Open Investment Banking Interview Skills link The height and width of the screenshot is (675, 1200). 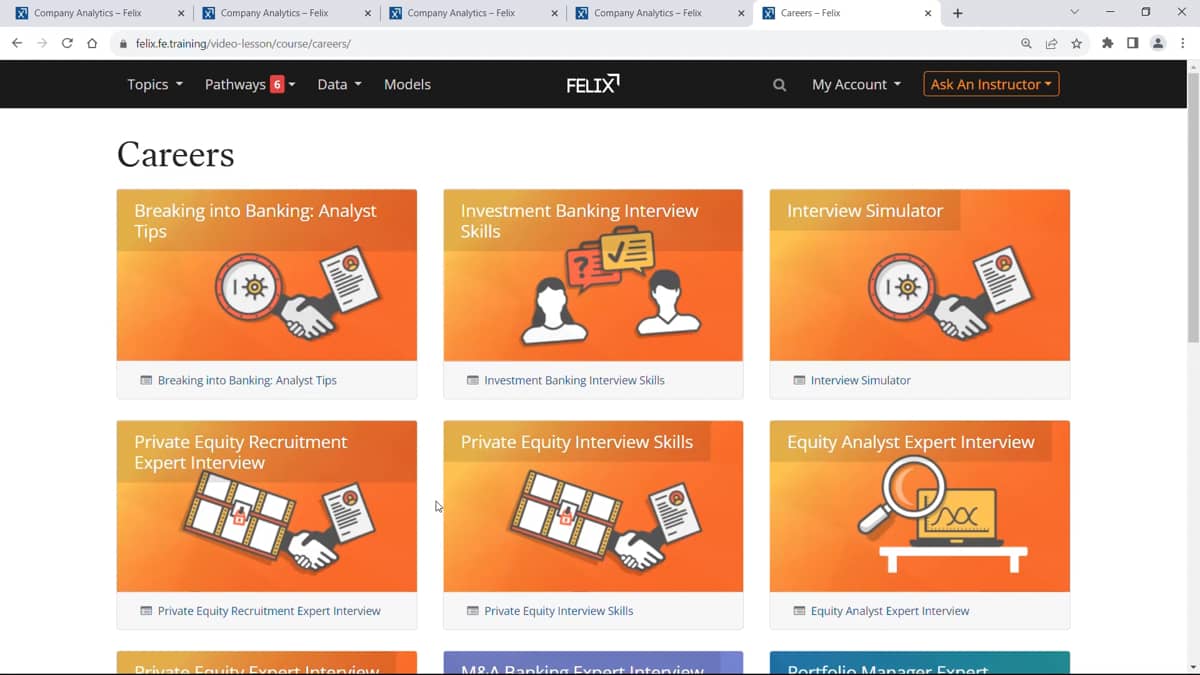click(574, 380)
